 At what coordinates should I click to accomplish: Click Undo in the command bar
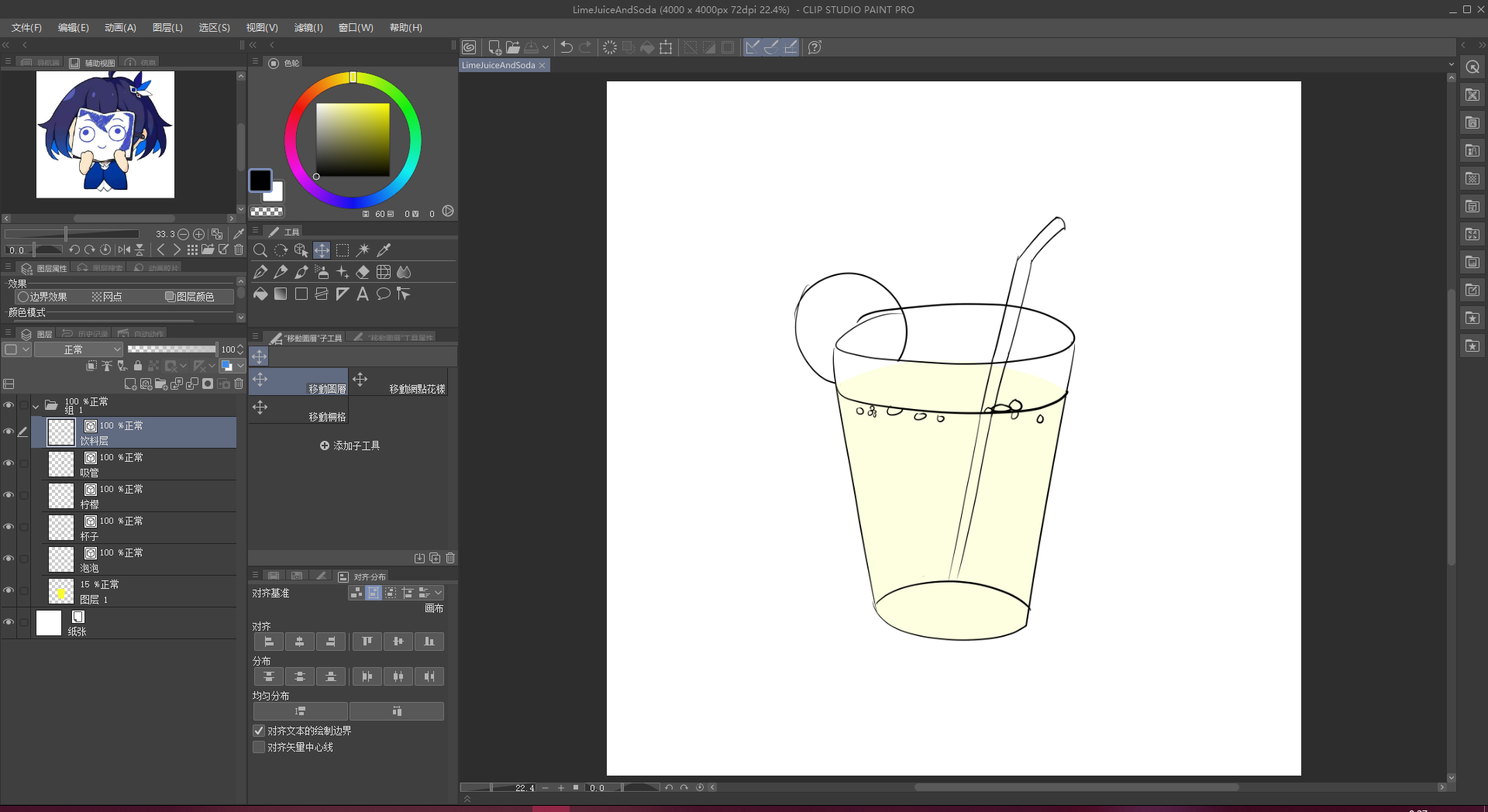(x=567, y=47)
